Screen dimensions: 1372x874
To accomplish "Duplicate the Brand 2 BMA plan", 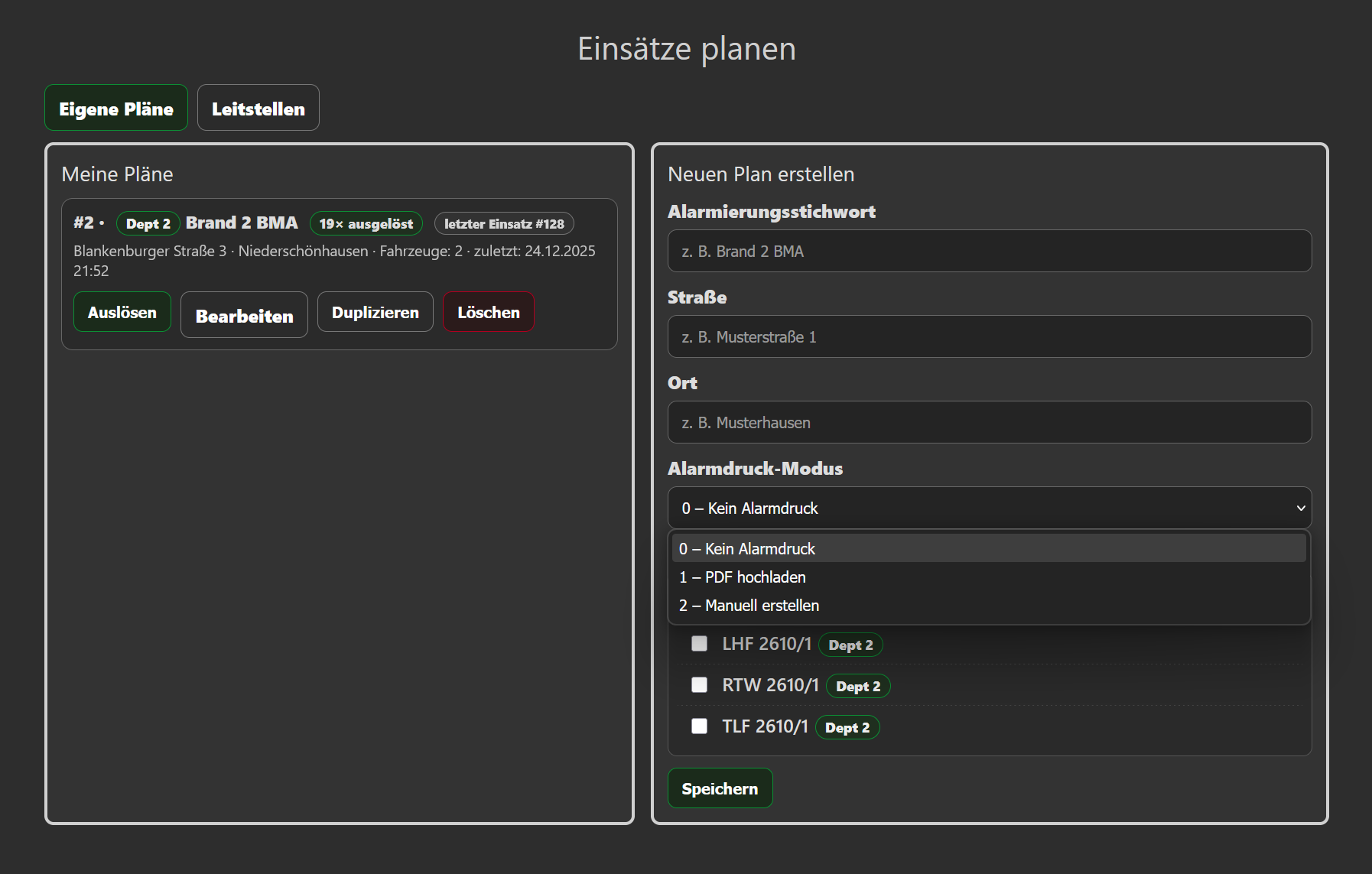I will 375,311.
